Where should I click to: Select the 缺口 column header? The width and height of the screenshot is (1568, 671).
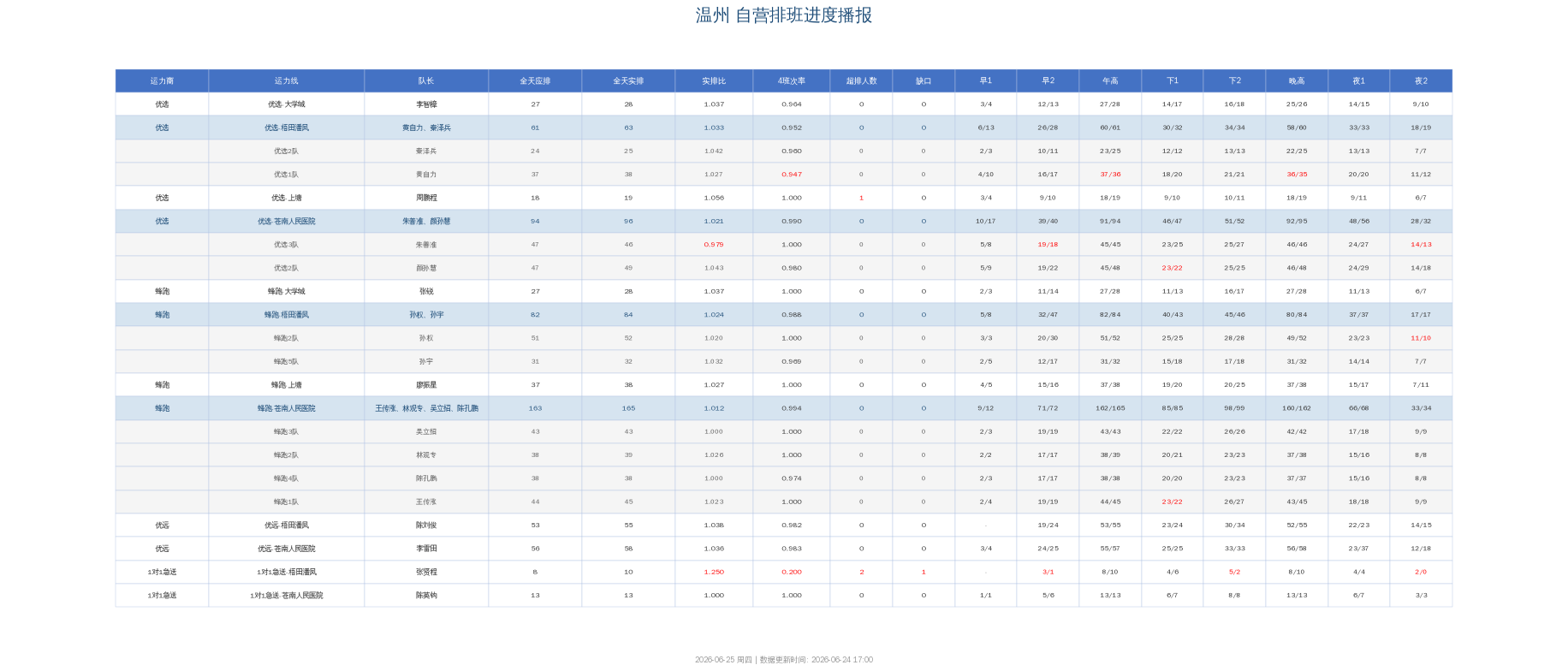pyautogui.click(x=924, y=80)
